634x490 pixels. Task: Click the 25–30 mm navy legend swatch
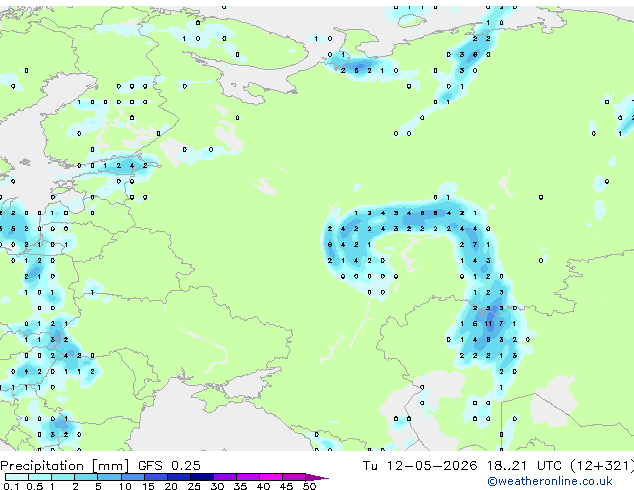(x=202, y=477)
